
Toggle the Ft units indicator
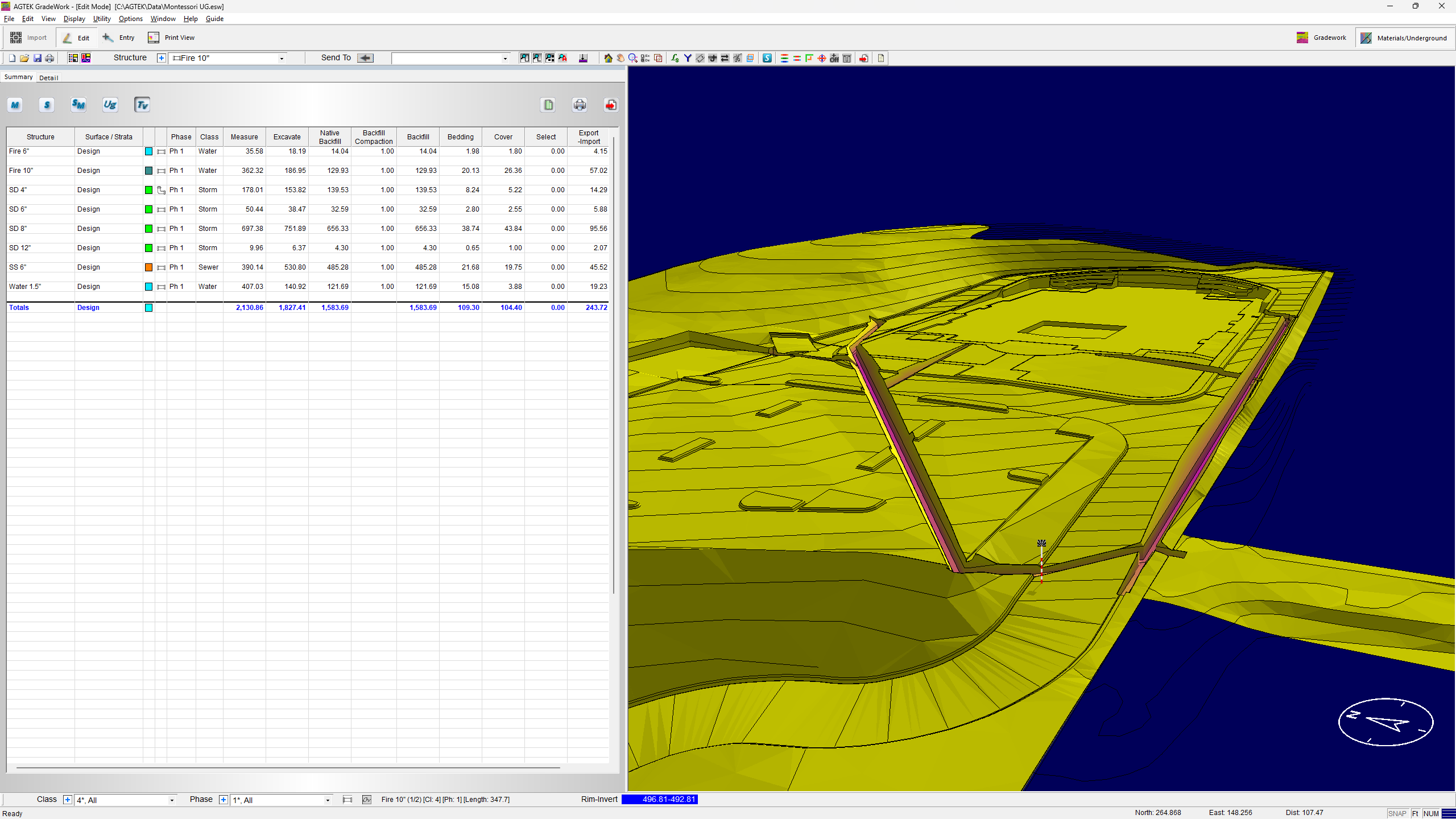(1416, 813)
